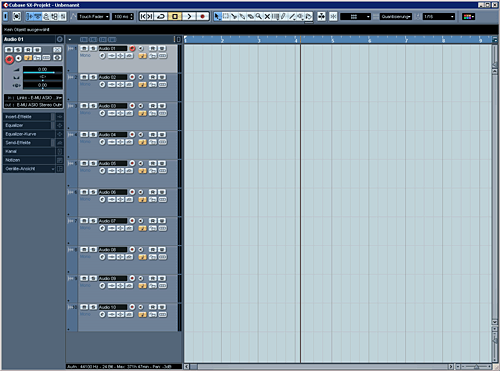Click the vertical scrollbar down arrow
This screenshot has height=371, width=500.
click(x=495, y=322)
